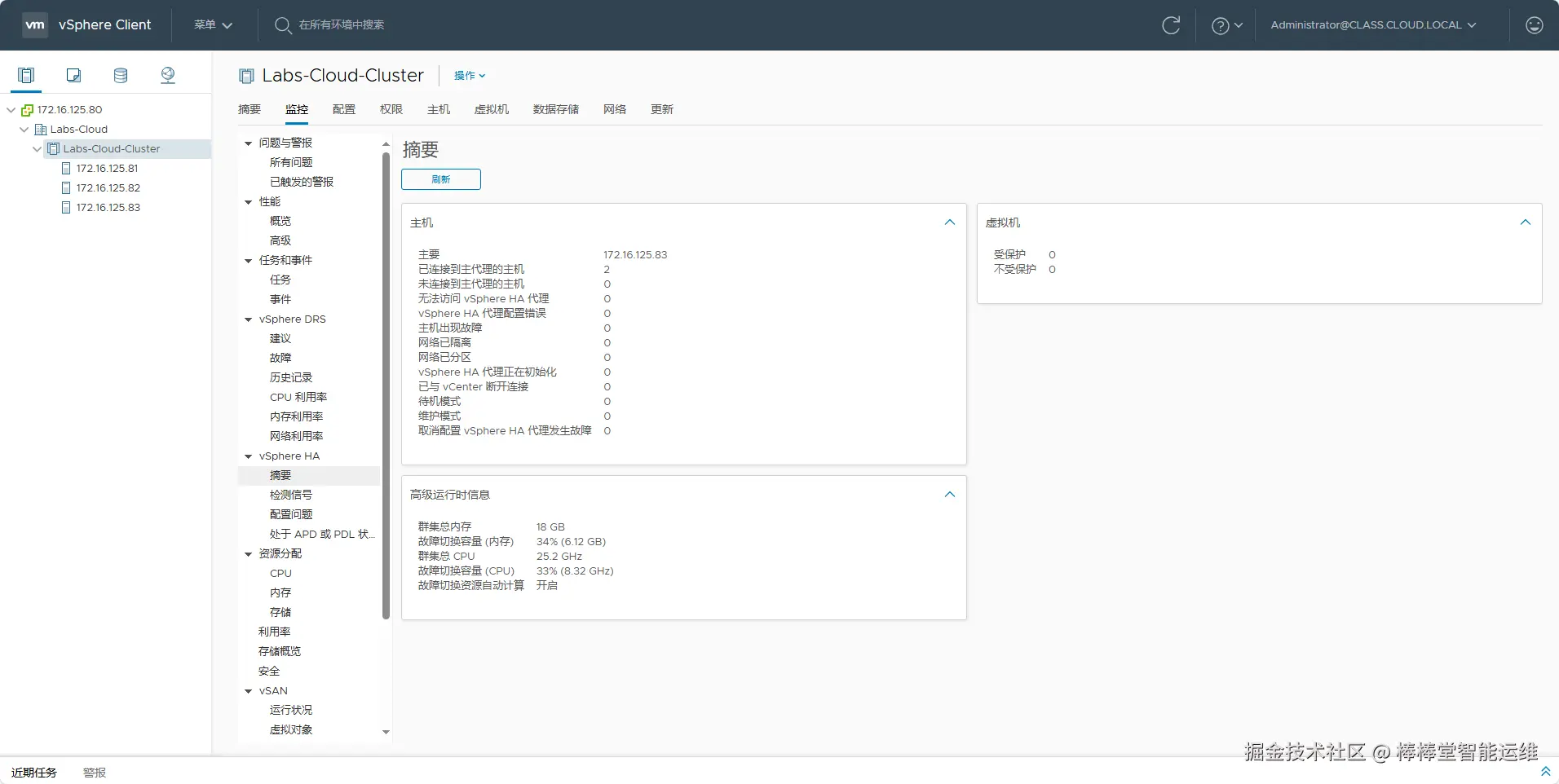Select the 利用率 monitor menu item
The width and height of the screenshot is (1559, 784).
[275, 632]
